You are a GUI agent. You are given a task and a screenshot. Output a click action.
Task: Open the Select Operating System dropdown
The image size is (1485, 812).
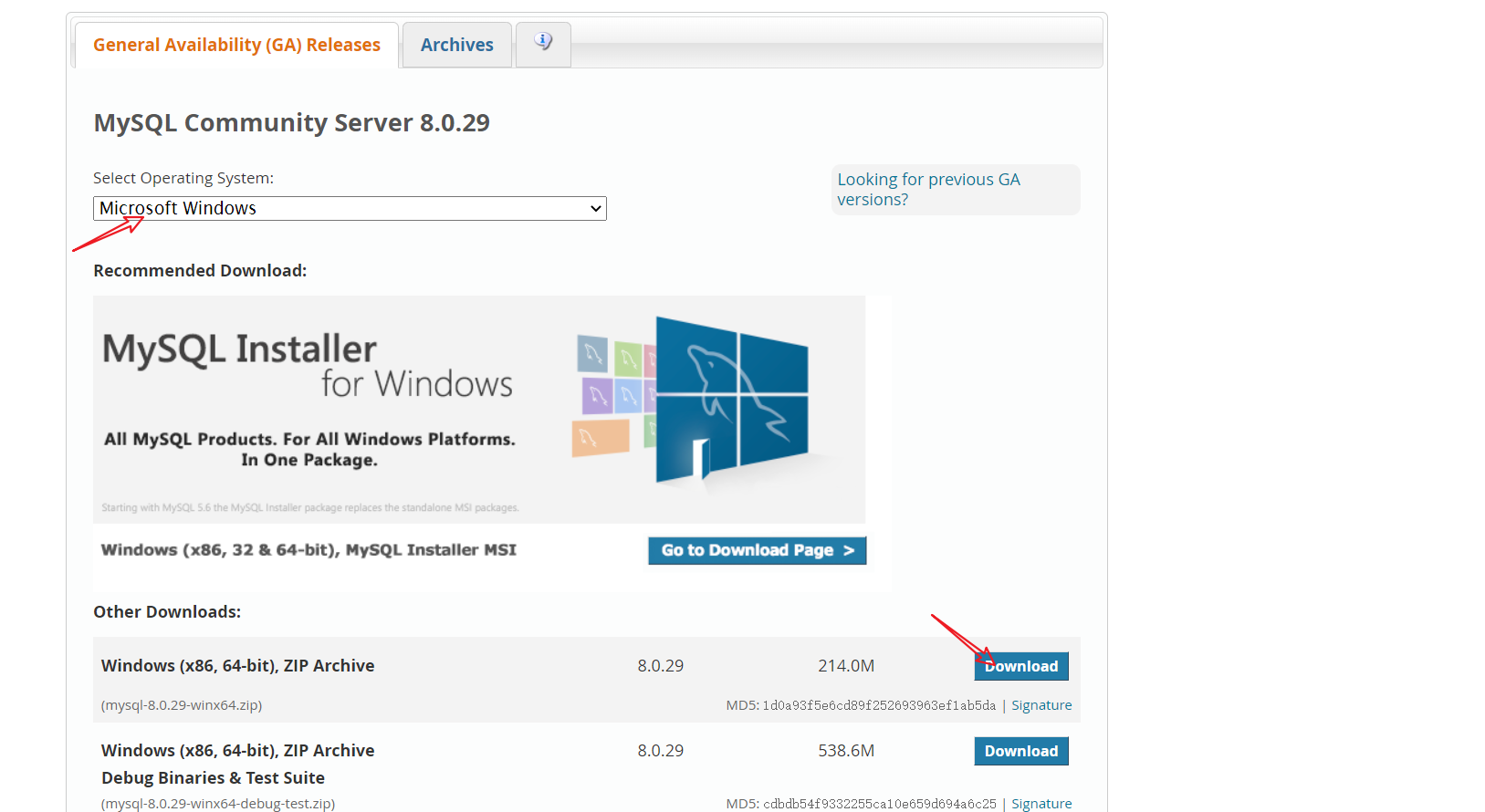pos(350,208)
